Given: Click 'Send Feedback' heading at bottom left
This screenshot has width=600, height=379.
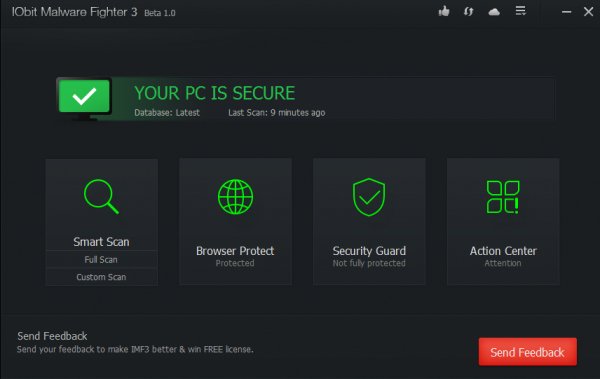Looking at the screenshot, I should 52,336.
